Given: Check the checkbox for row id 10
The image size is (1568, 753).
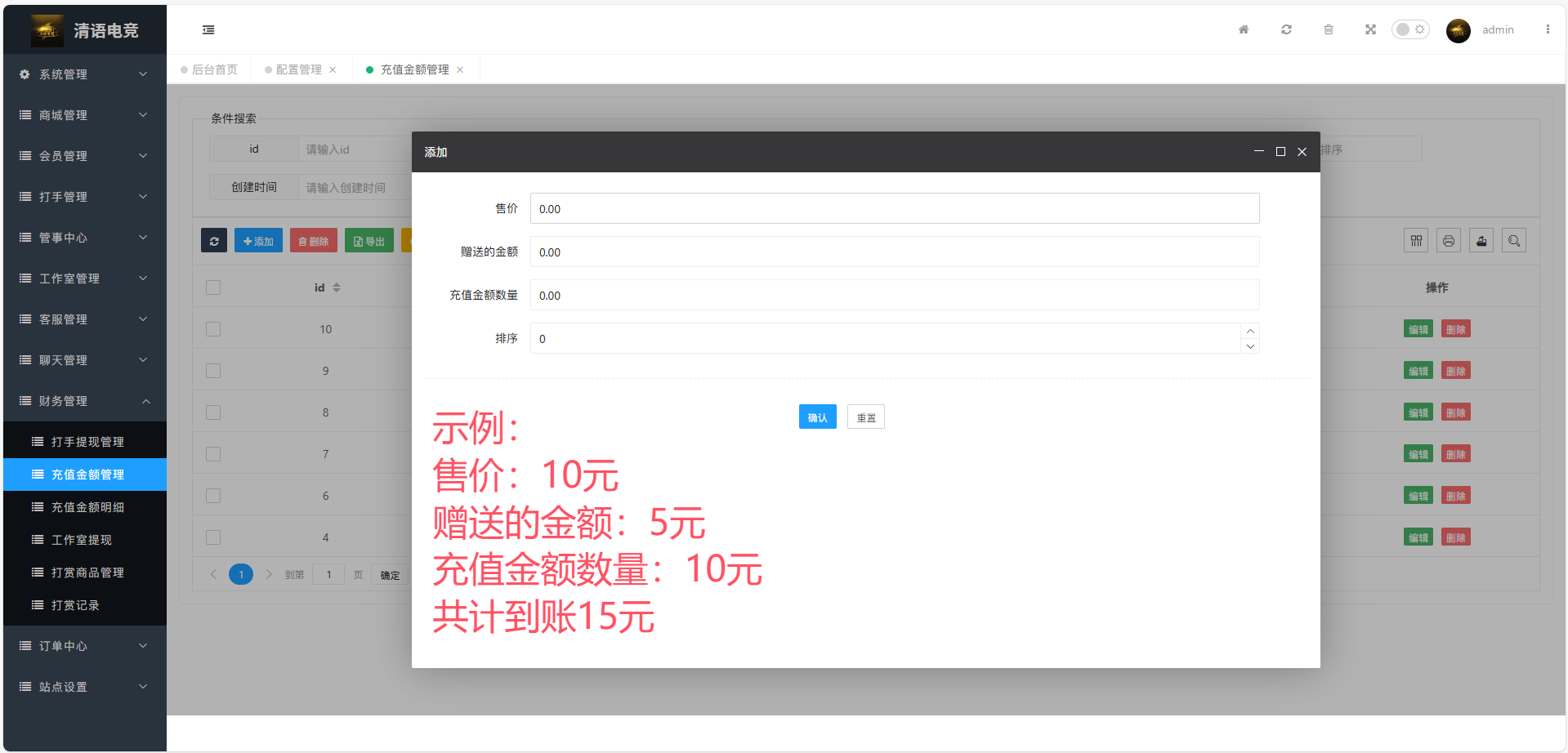Looking at the screenshot, I should point(213,329).
